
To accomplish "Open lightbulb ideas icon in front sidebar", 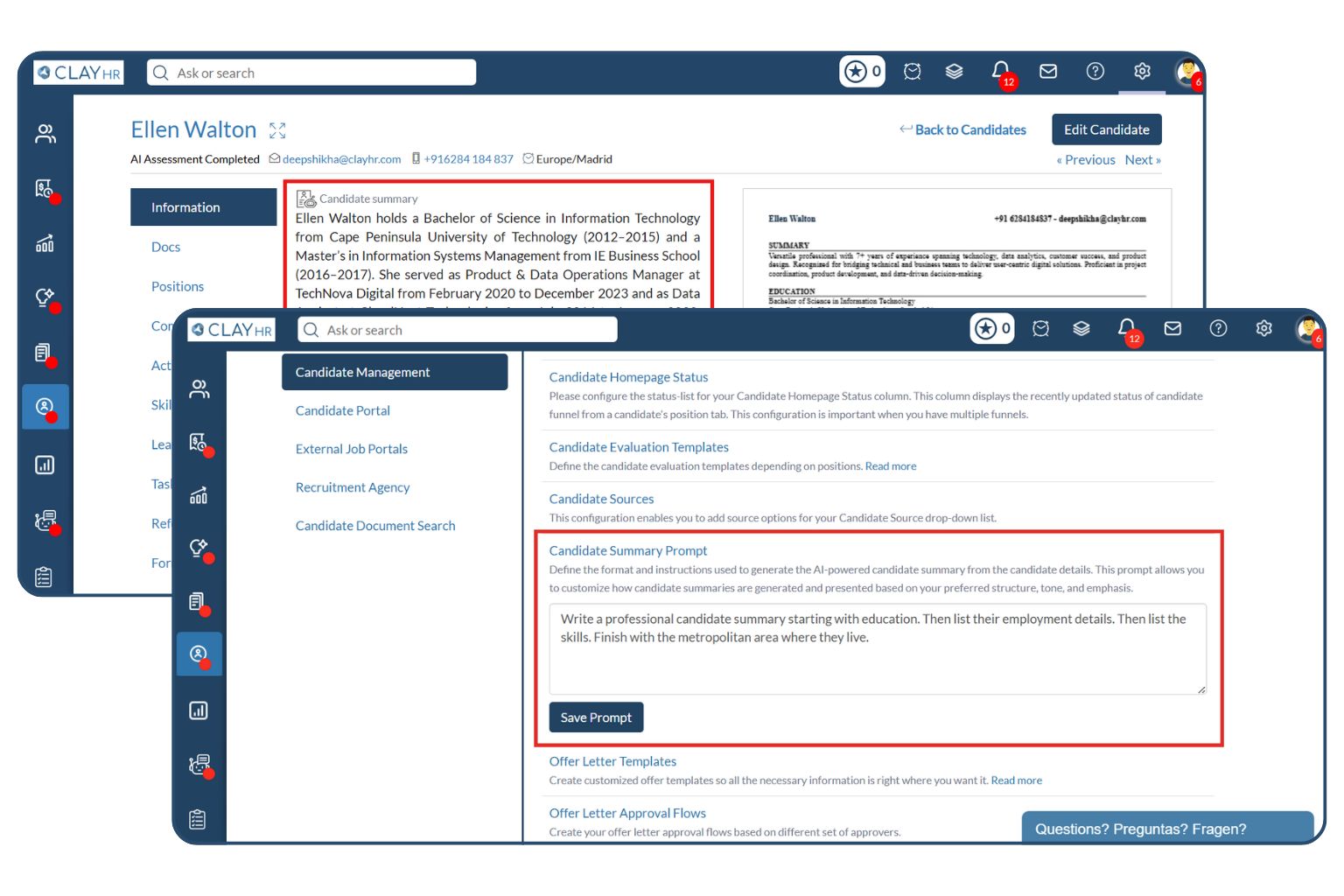I will click(199, 549).
